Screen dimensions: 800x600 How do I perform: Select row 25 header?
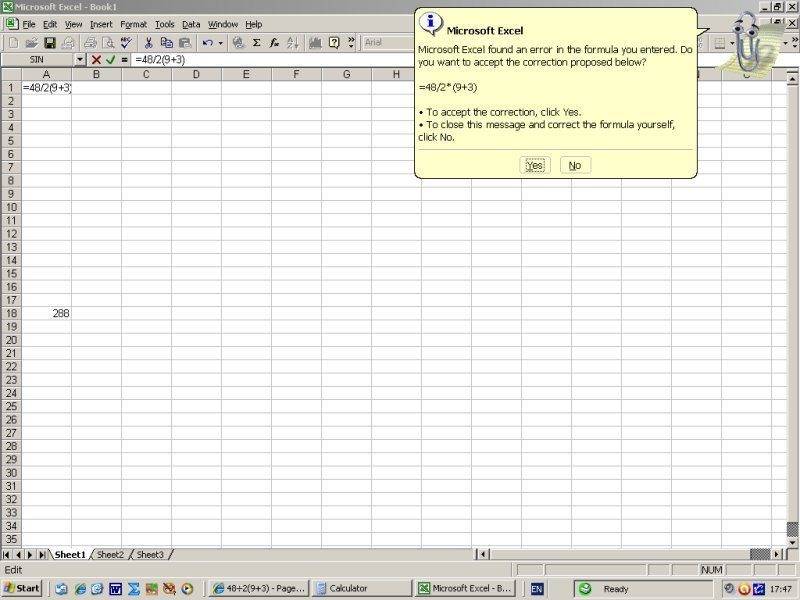pos(11,407)
